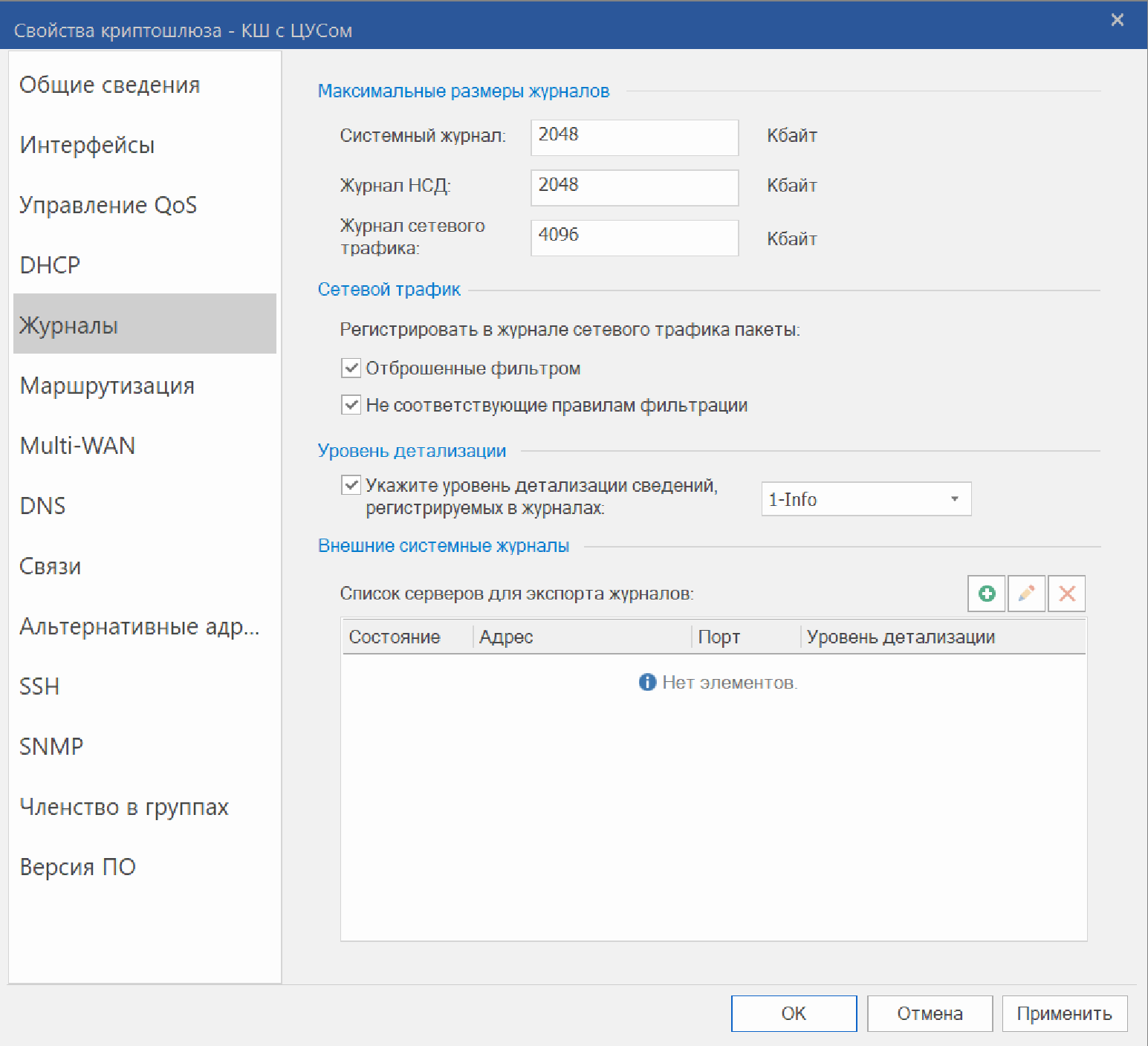The image size is (1148, 1046).
Task: Go to 'Управление QoS' section
Action: (108, 205)
